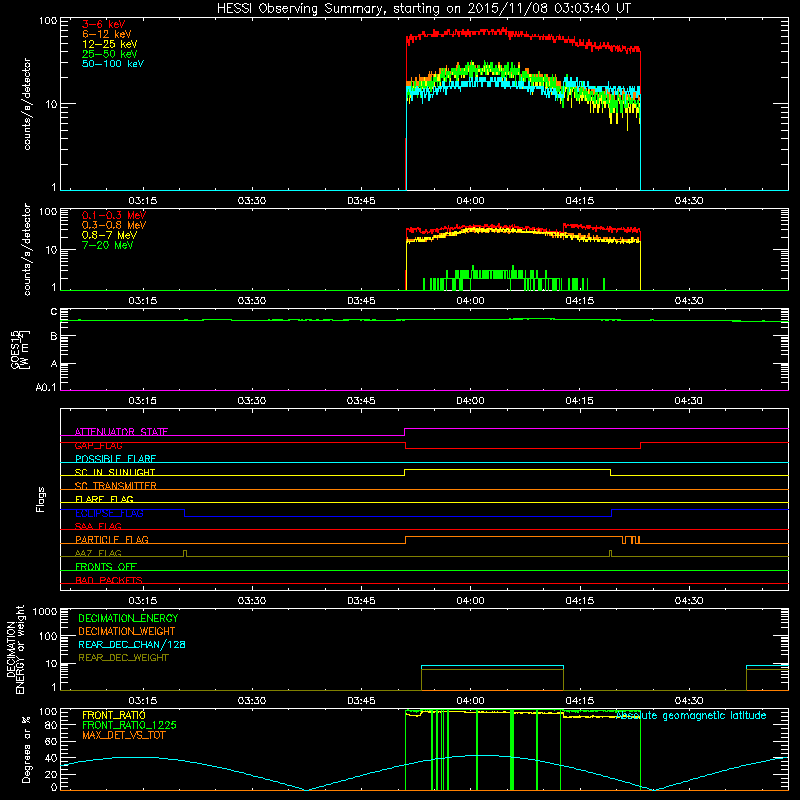Select the 25-50 keV legend label
This screenshot has height=800, width=800.
[109, 54]
